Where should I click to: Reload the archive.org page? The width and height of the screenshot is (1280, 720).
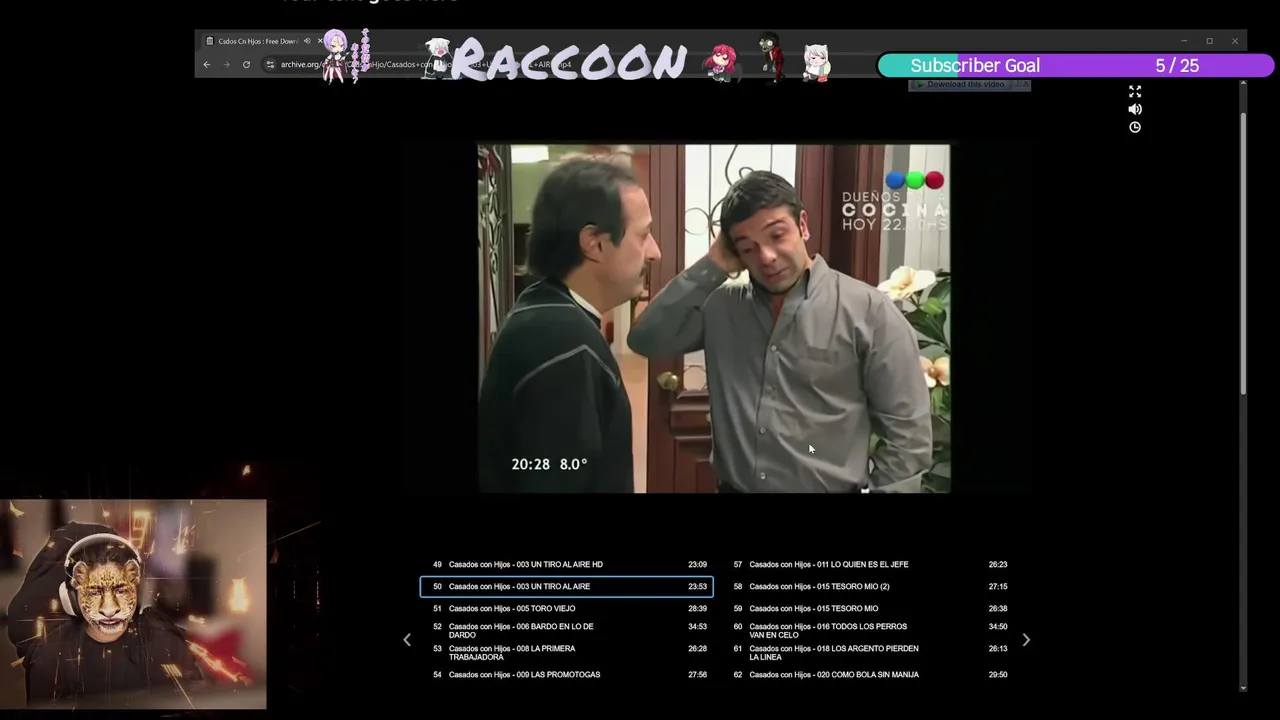point(246,65)
